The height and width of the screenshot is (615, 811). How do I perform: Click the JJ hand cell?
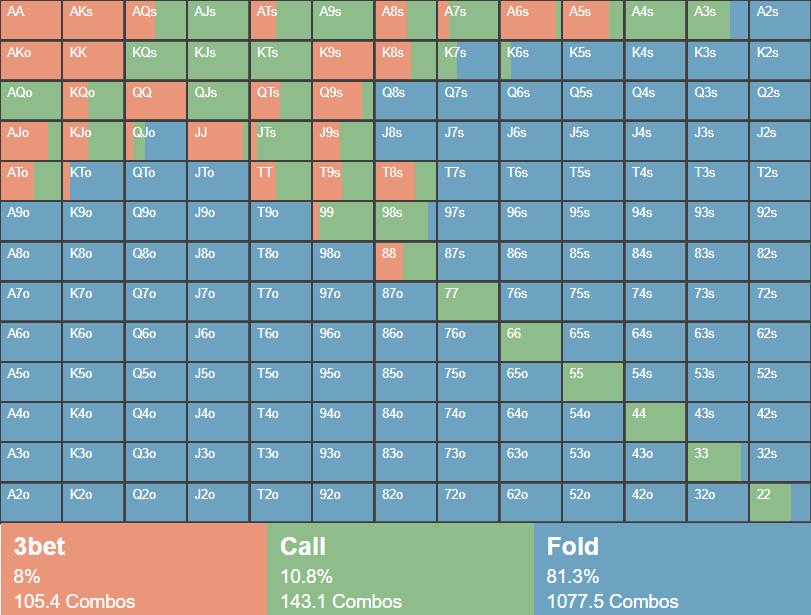(218, 141)
